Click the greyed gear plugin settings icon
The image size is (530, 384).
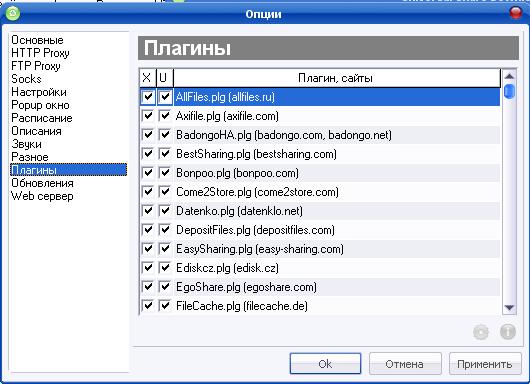(x=481, y=332)
